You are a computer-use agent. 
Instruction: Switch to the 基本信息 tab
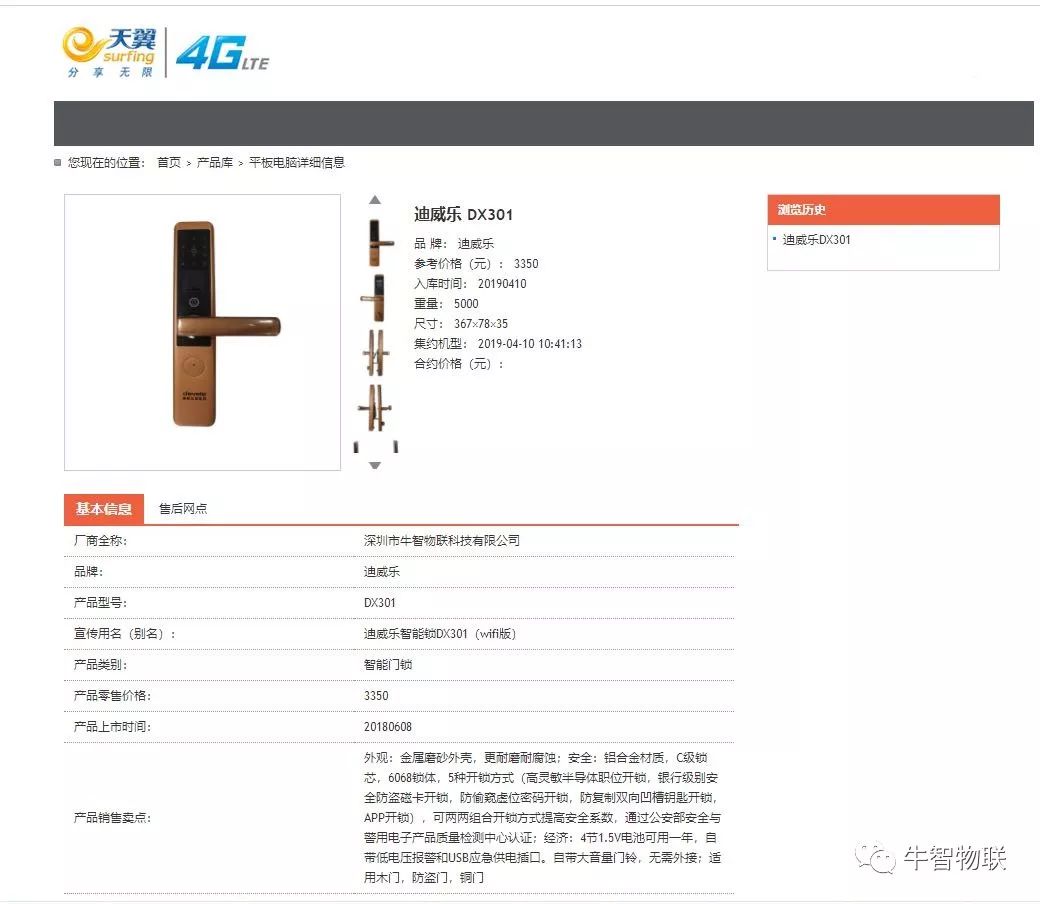coord(103,509)
